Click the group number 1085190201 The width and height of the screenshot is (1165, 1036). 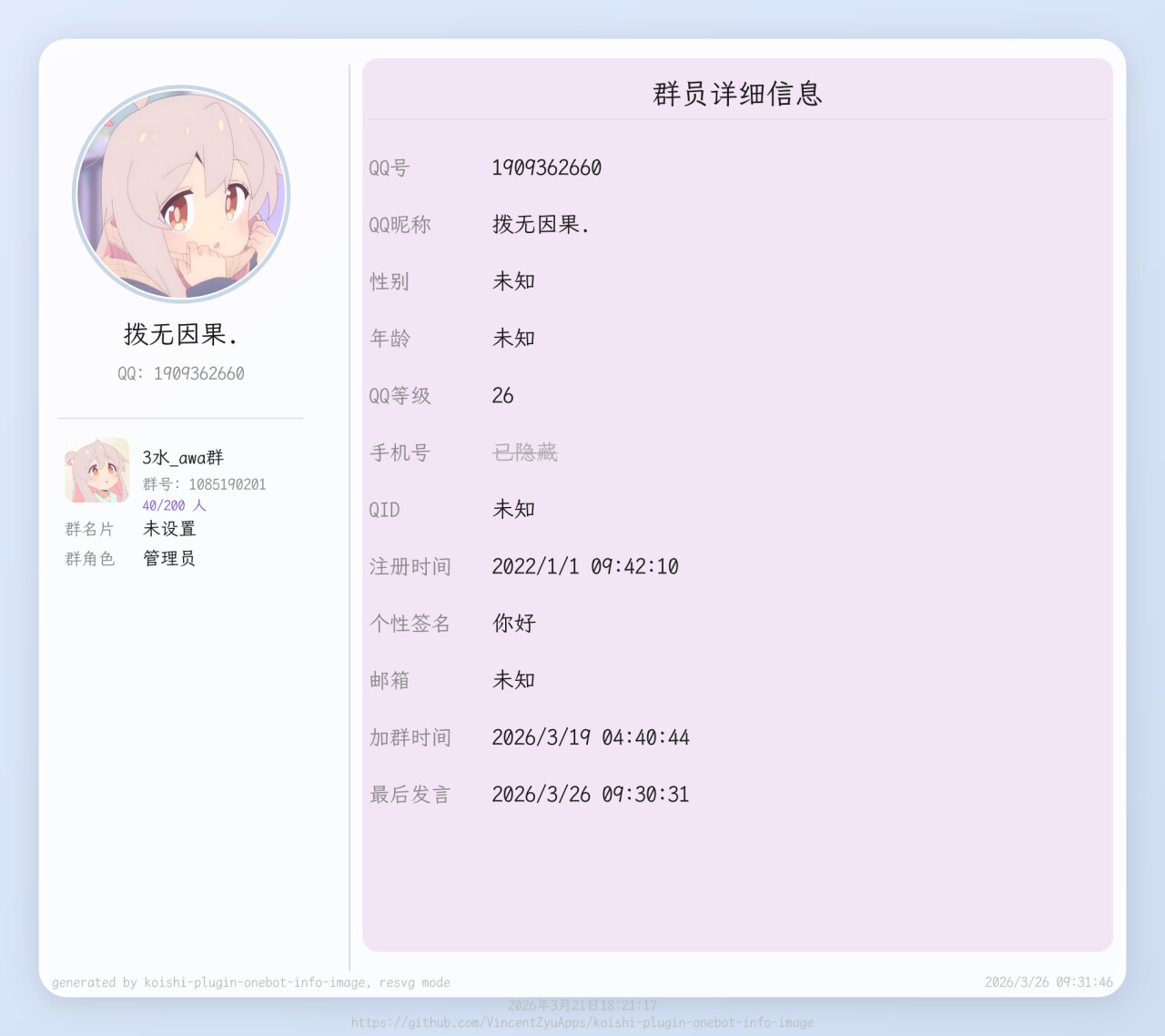tap(227, 484)
